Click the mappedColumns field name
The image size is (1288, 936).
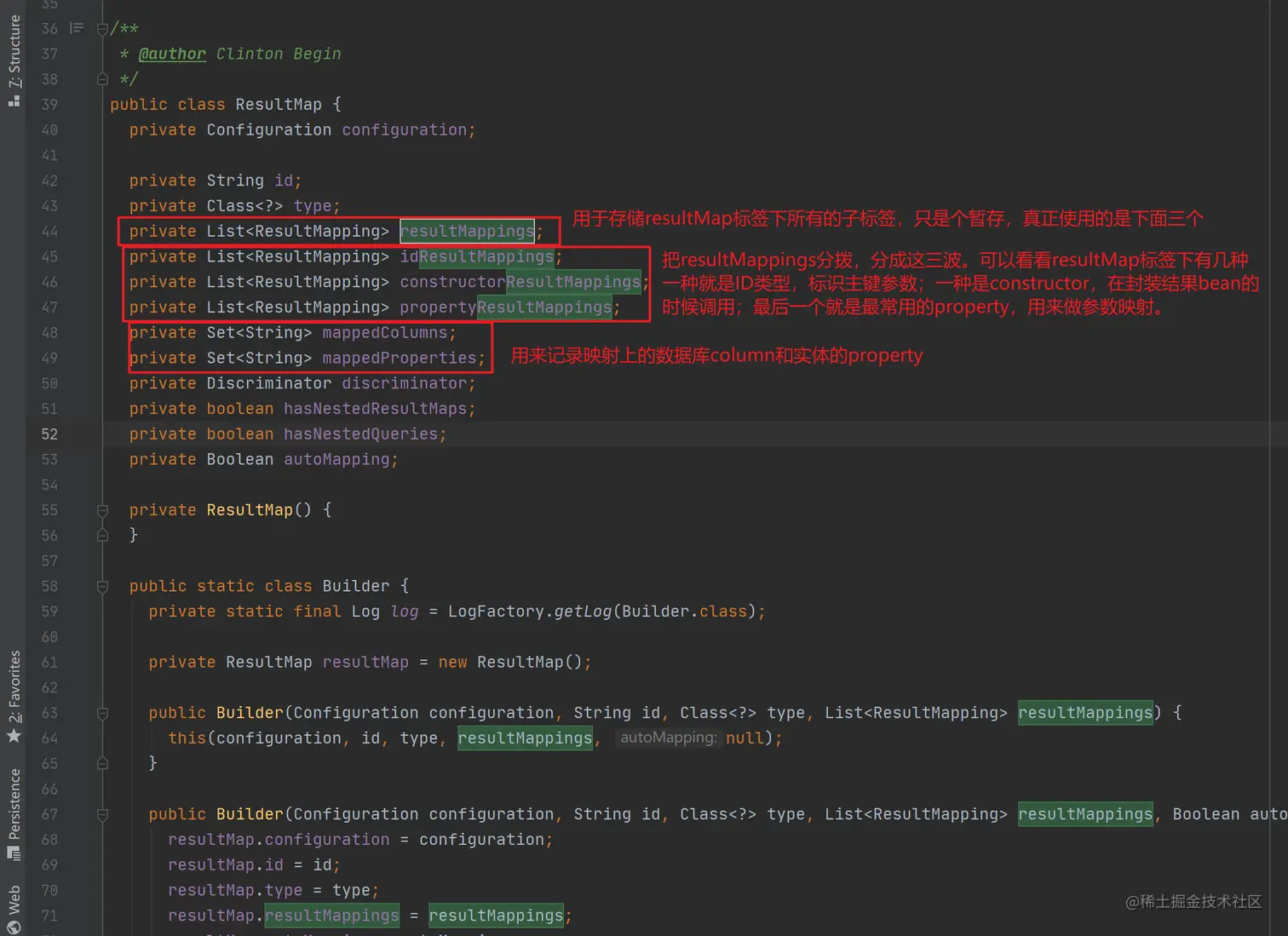385,332
